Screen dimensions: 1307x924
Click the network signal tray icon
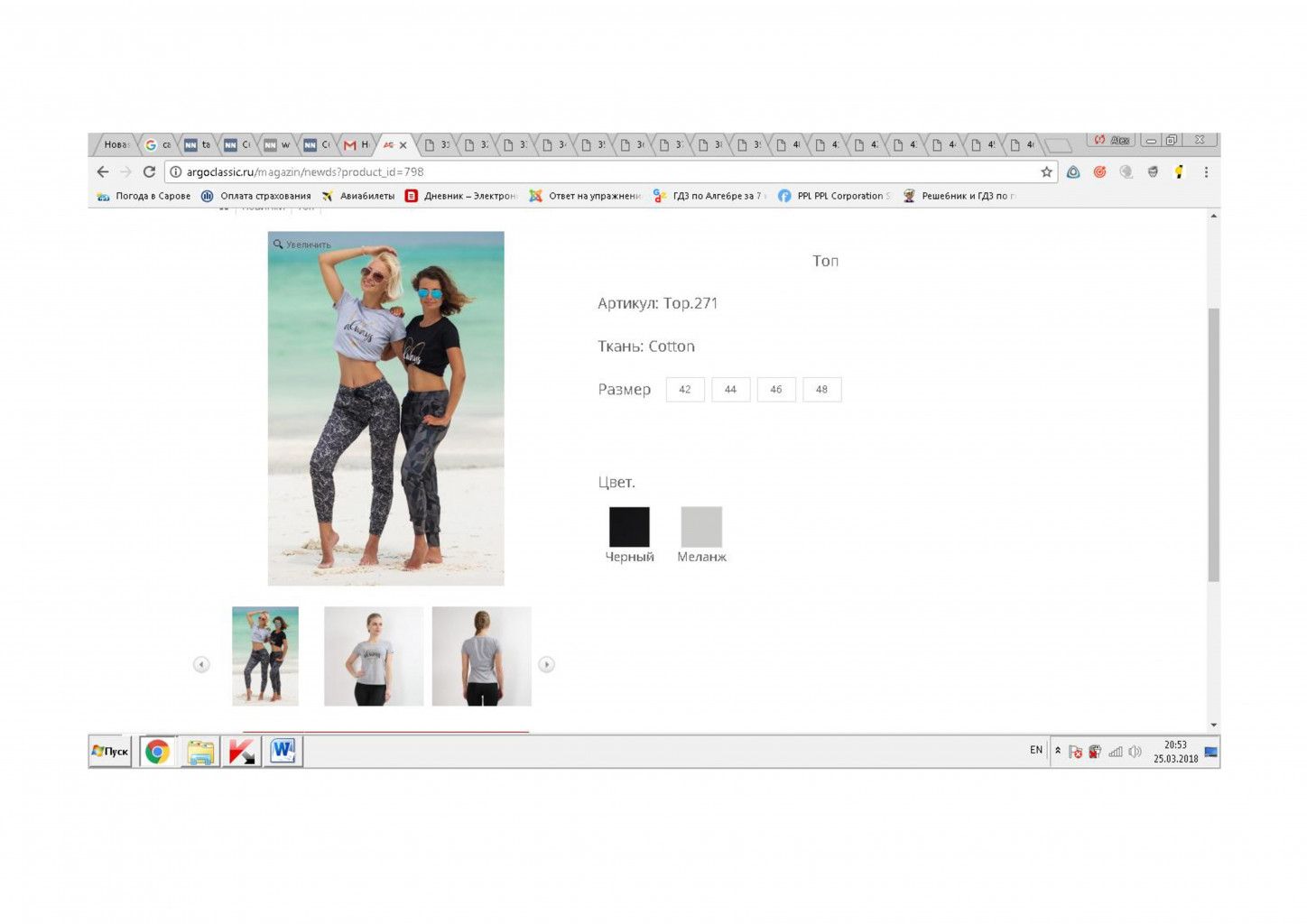pos(1116,752)
